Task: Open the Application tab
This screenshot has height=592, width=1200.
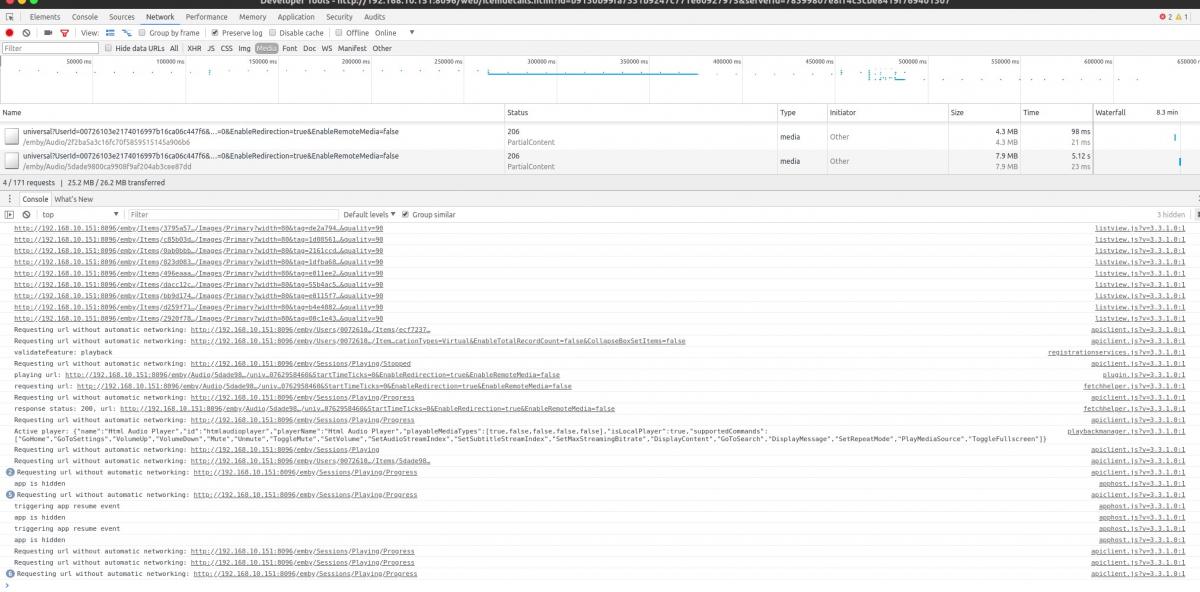Action: [296, 17]
